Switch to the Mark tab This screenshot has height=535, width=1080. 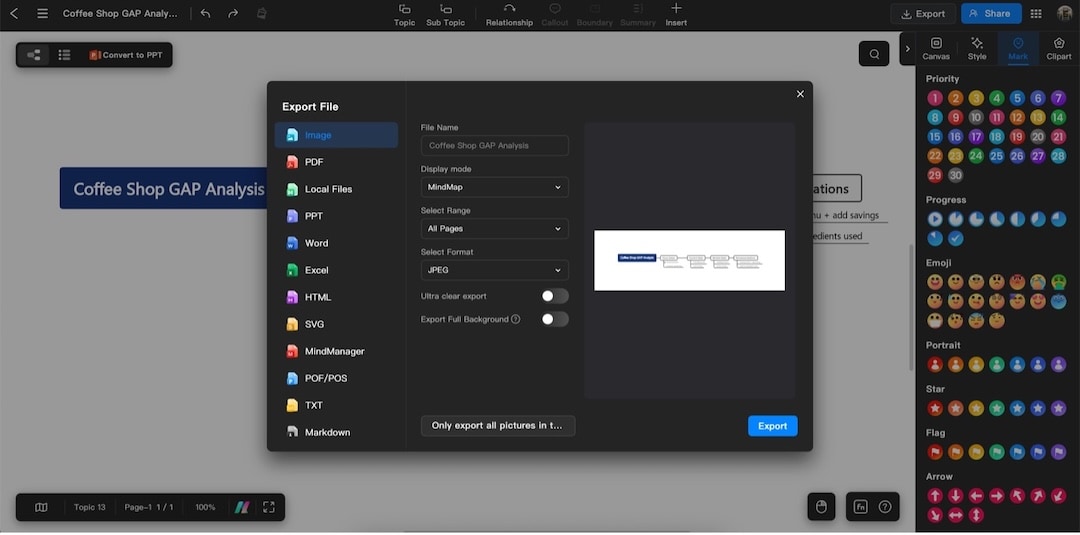click(x=1018, y=49)
